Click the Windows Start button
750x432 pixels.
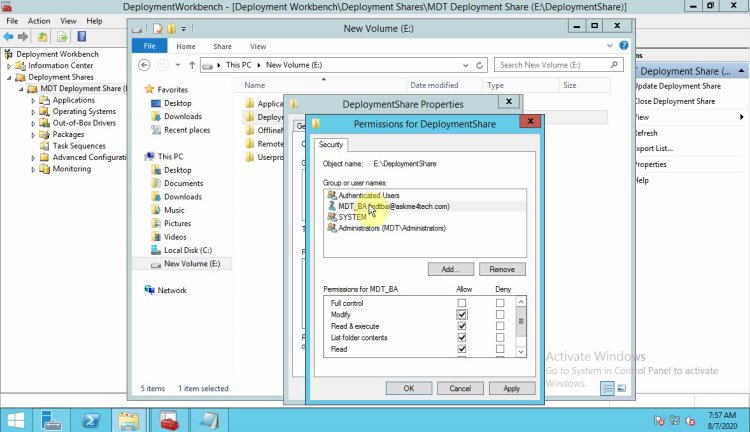coord(16,418)
